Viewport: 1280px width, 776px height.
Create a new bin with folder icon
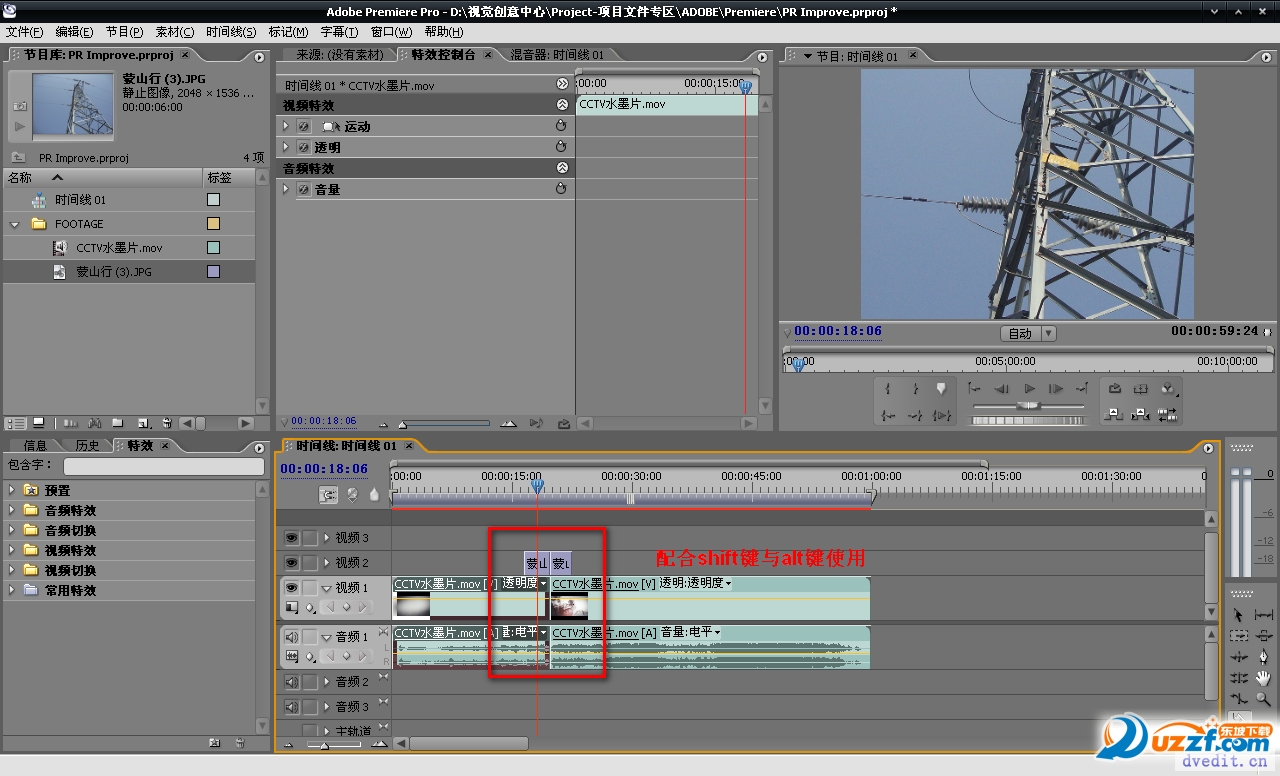click(x=118, y=423)
